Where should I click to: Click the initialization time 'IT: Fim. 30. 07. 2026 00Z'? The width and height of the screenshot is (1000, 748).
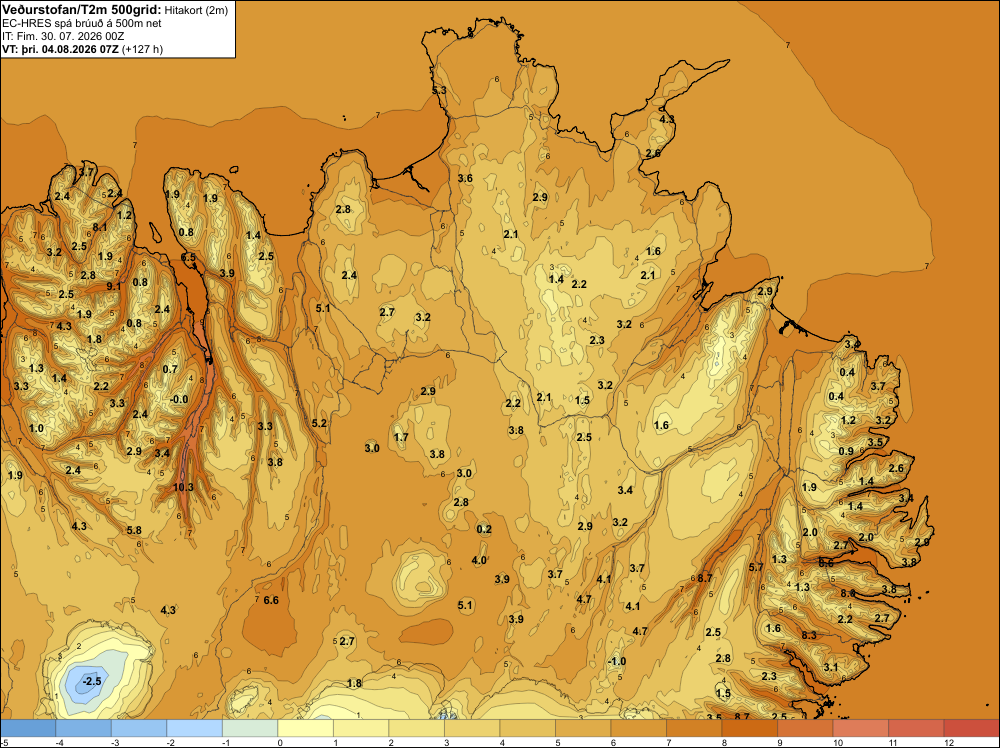pos(63,36)
